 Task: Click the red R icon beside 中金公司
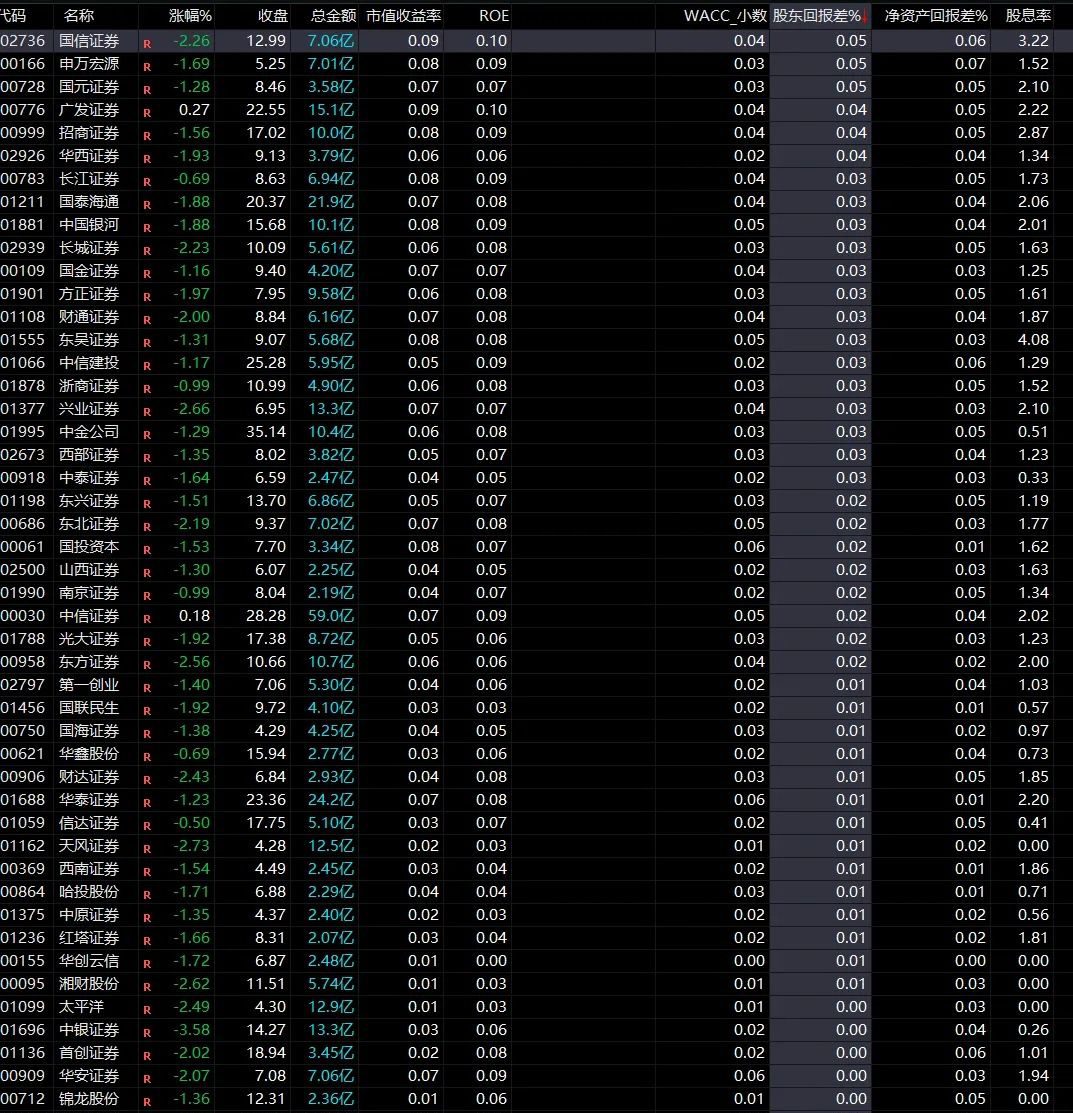147,435
